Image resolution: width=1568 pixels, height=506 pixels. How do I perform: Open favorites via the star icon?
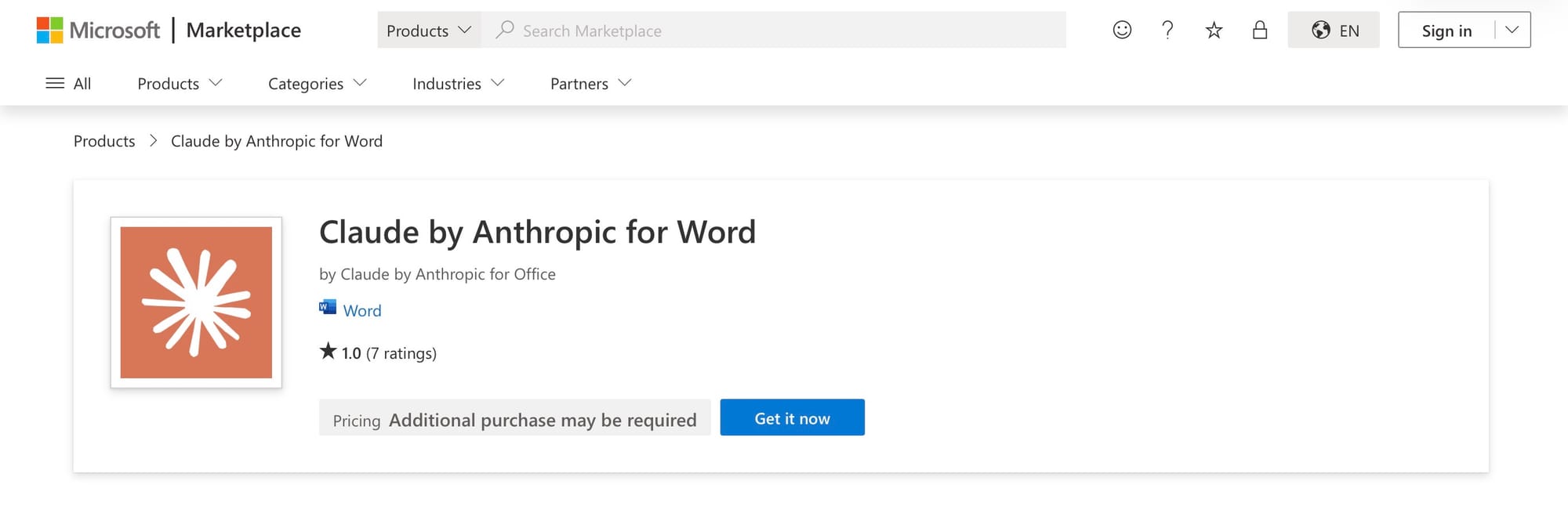[x=1214, y=31]
